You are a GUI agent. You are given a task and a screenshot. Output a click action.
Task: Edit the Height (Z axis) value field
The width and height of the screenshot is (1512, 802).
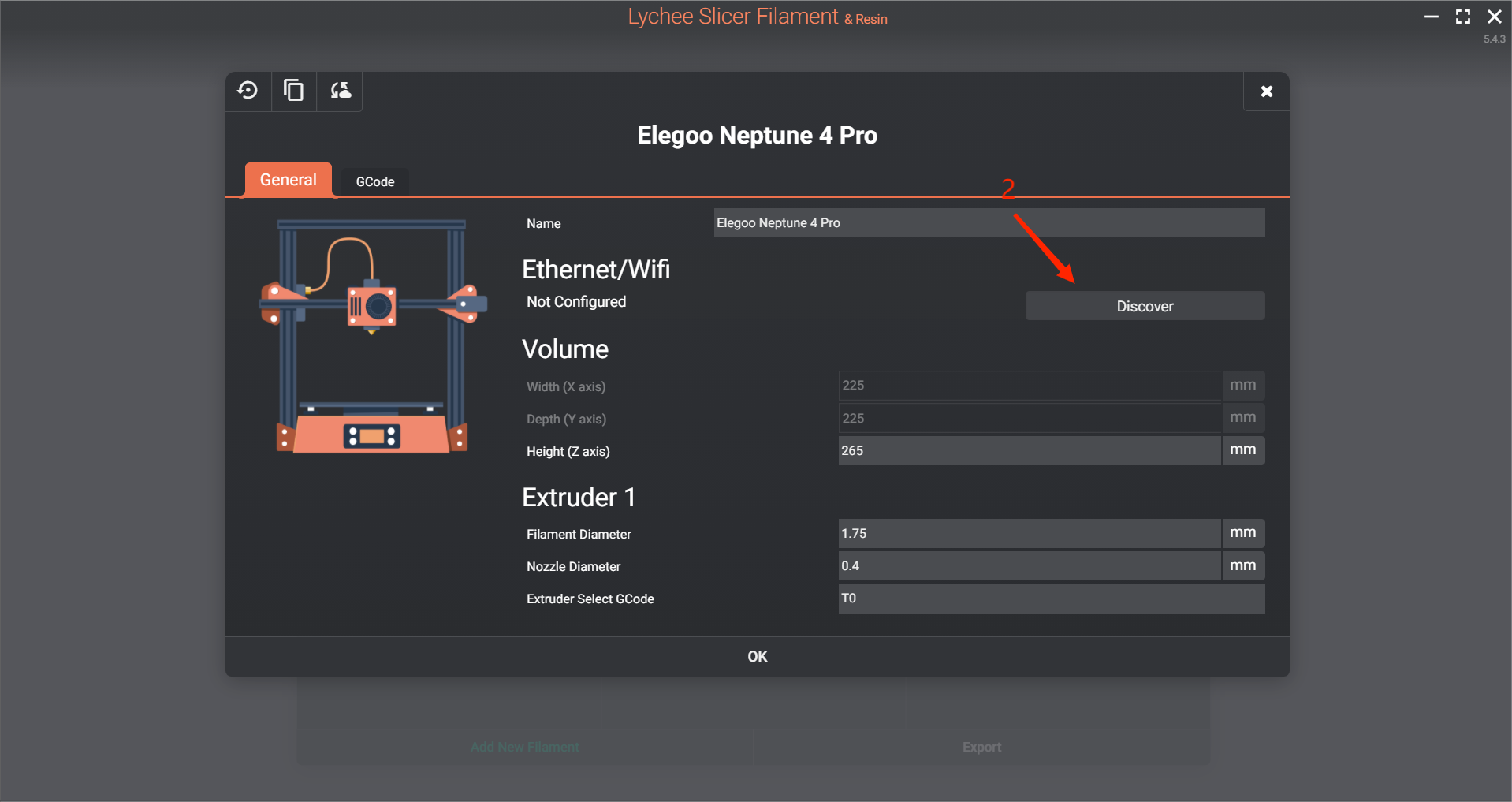tap(1029, 450)
